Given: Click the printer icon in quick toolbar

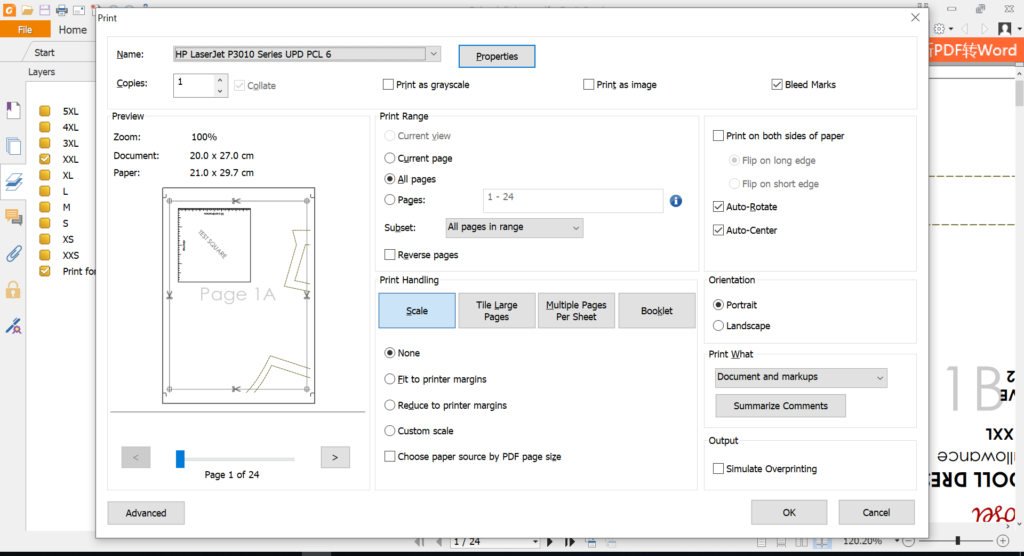Looking at the screenshot, I should click(62, 10).
